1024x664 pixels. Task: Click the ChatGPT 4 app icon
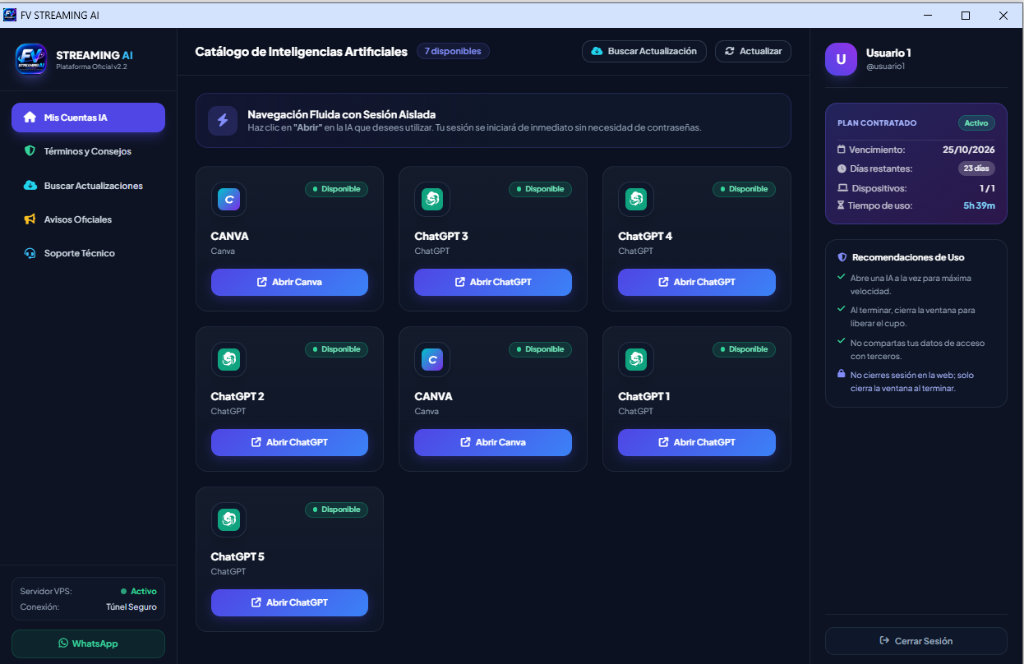635,198
